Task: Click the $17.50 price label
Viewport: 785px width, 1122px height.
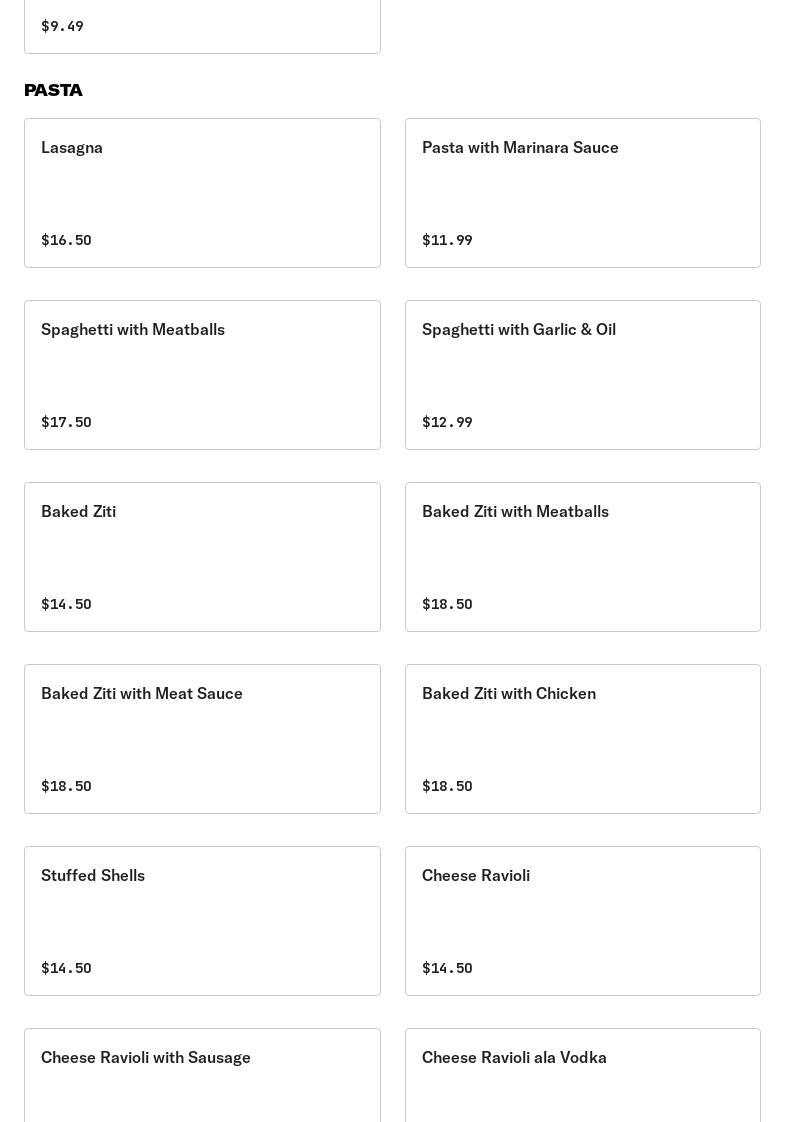Action: (66, 422)
